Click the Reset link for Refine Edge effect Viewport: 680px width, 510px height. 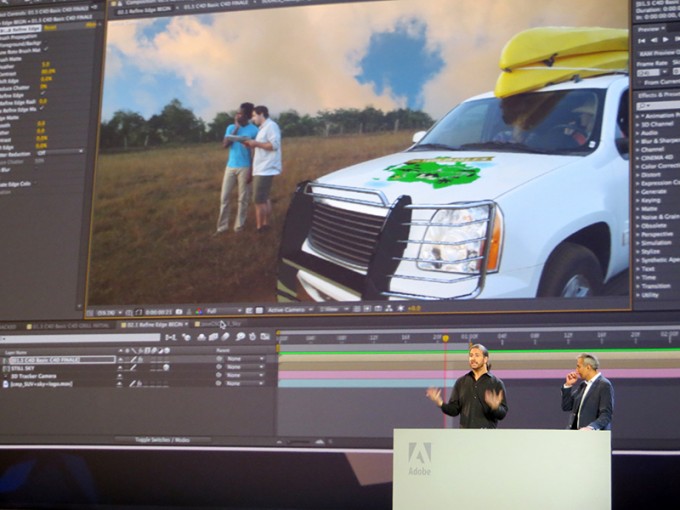[50, 28]
